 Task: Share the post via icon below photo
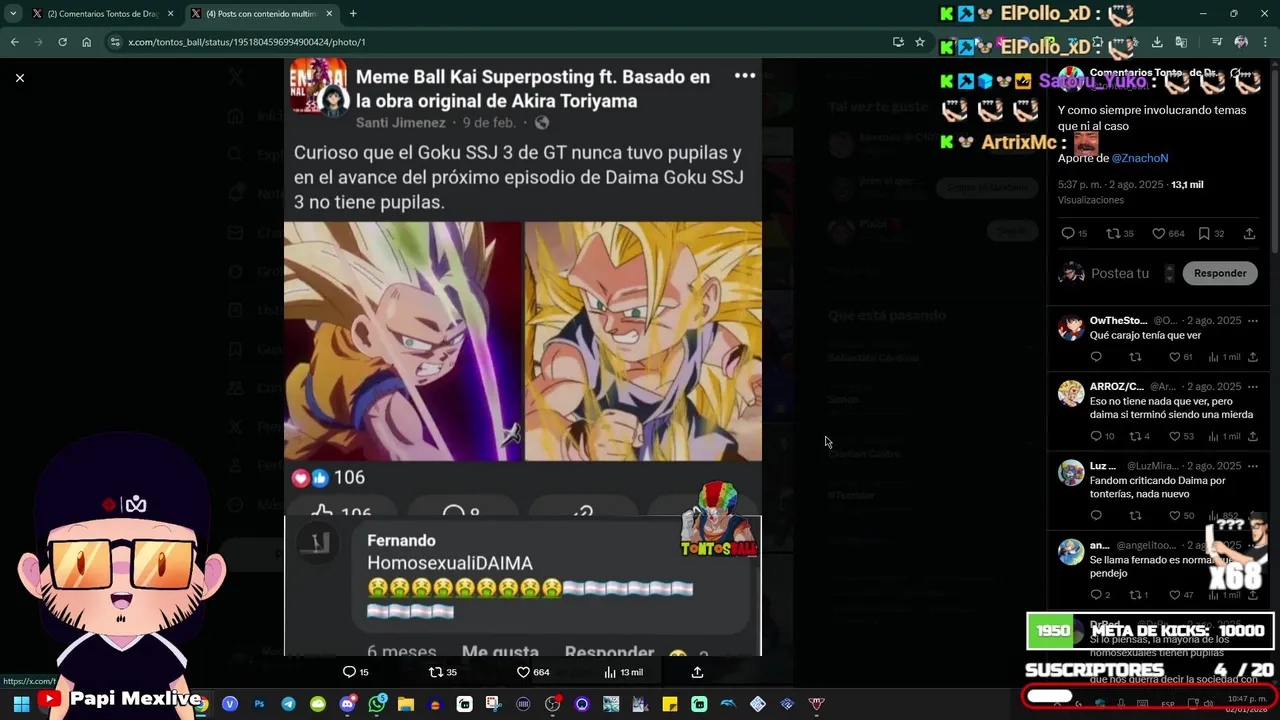tap(697, 672)
